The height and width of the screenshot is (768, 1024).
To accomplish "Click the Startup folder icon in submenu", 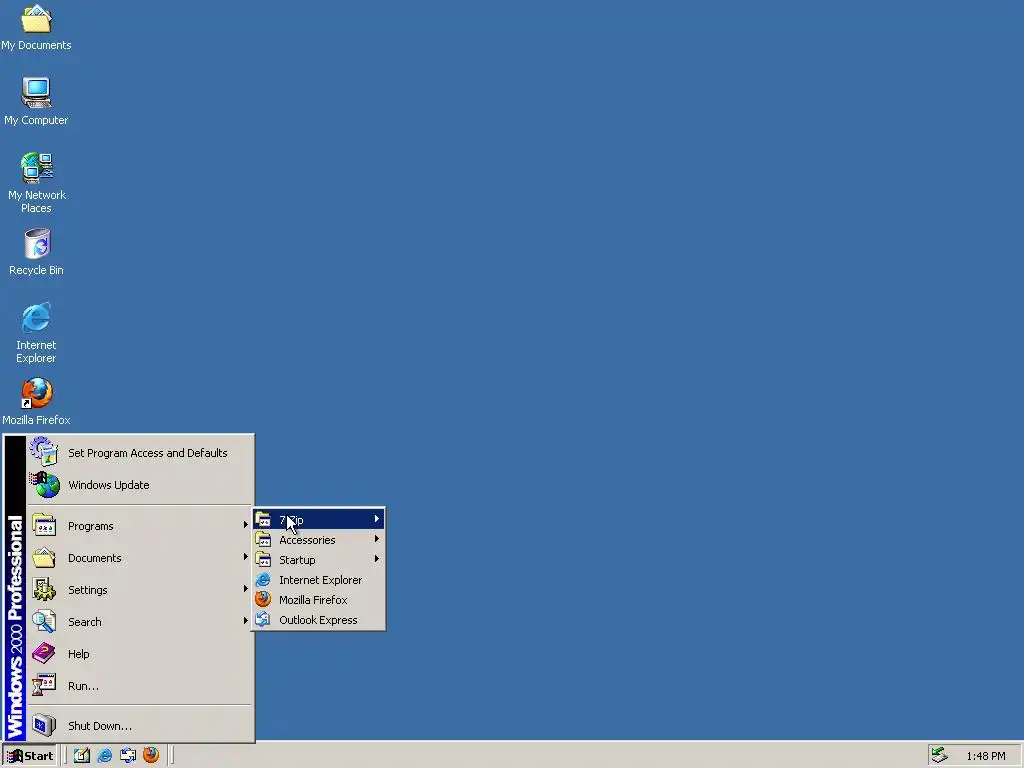I will 263,560.
